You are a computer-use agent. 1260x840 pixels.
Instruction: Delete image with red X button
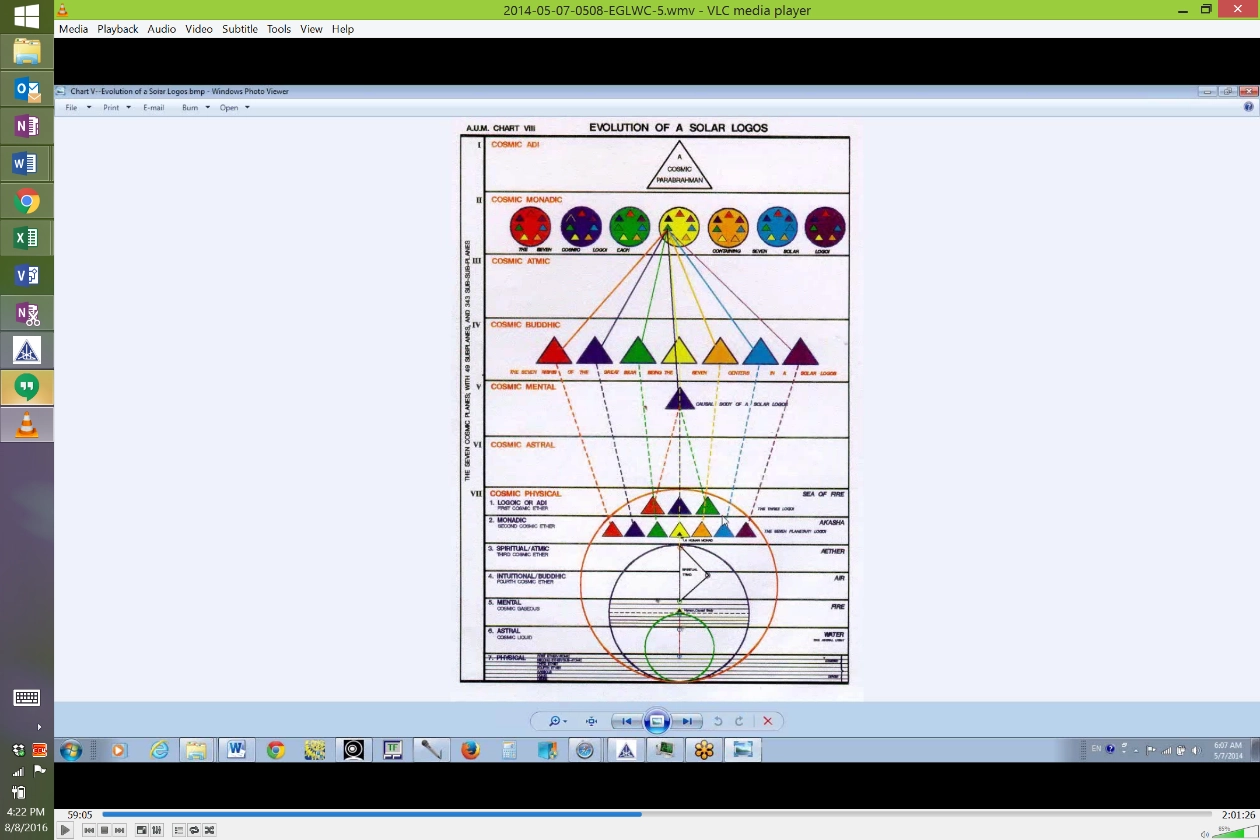pyautogui.click(x=767, y=721)
